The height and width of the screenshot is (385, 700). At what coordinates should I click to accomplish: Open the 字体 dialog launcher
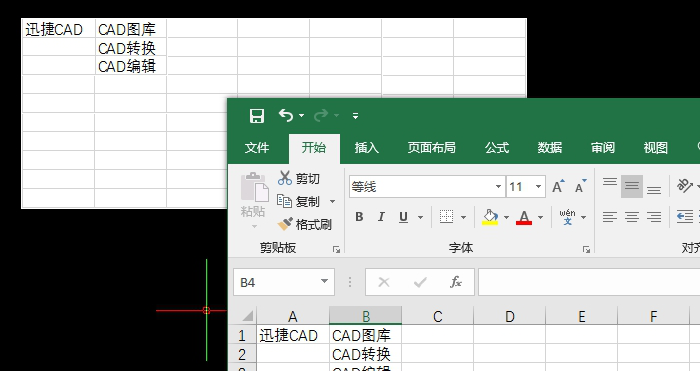pyautogui.click(x=587, y=249)
